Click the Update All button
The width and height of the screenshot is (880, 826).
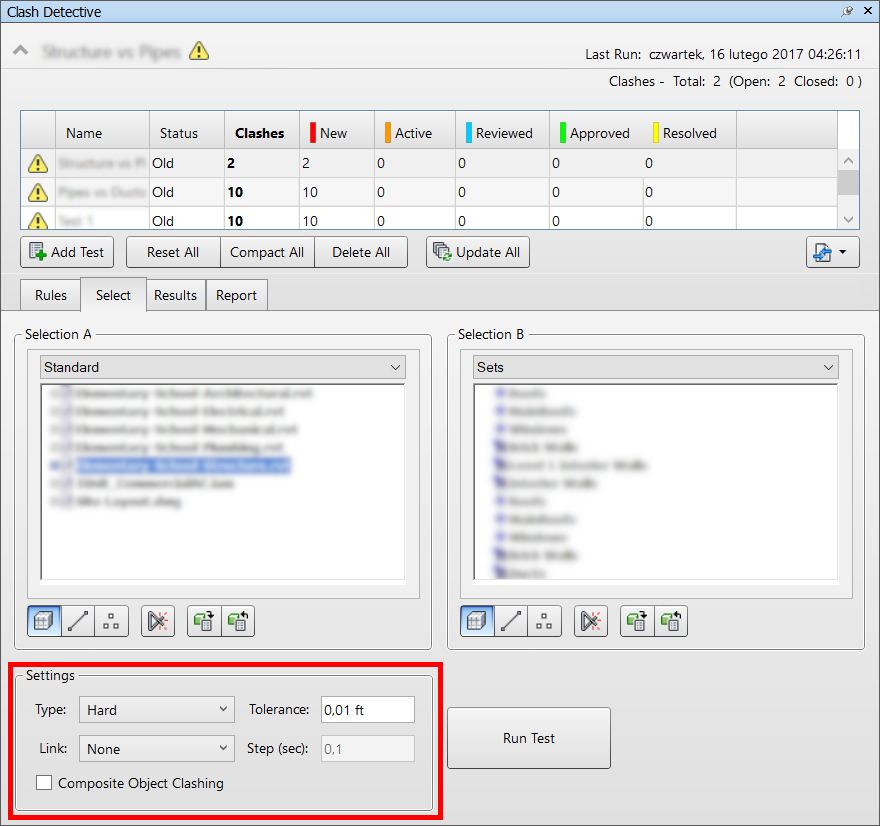pyautogui.click(x=477, y=253)
